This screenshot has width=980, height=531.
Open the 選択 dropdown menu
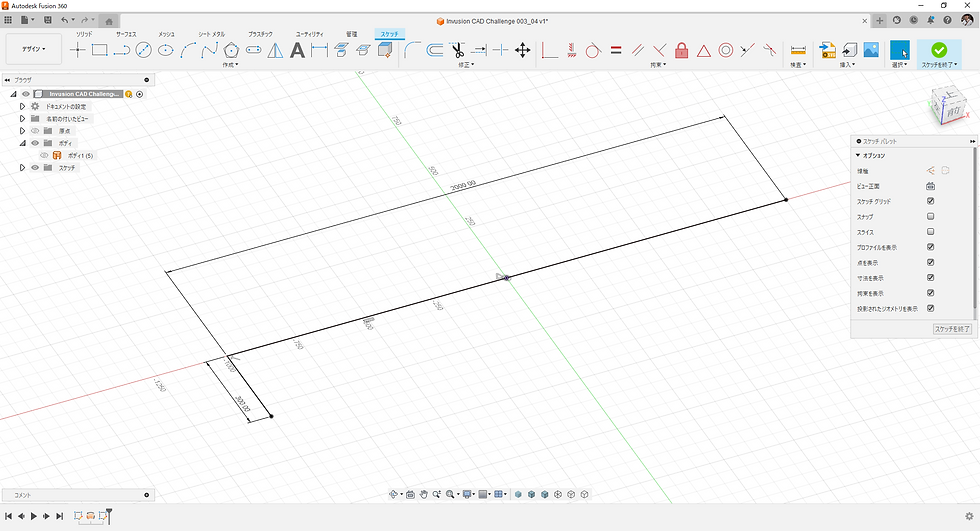pyautogui.click(x=899, y=65)
